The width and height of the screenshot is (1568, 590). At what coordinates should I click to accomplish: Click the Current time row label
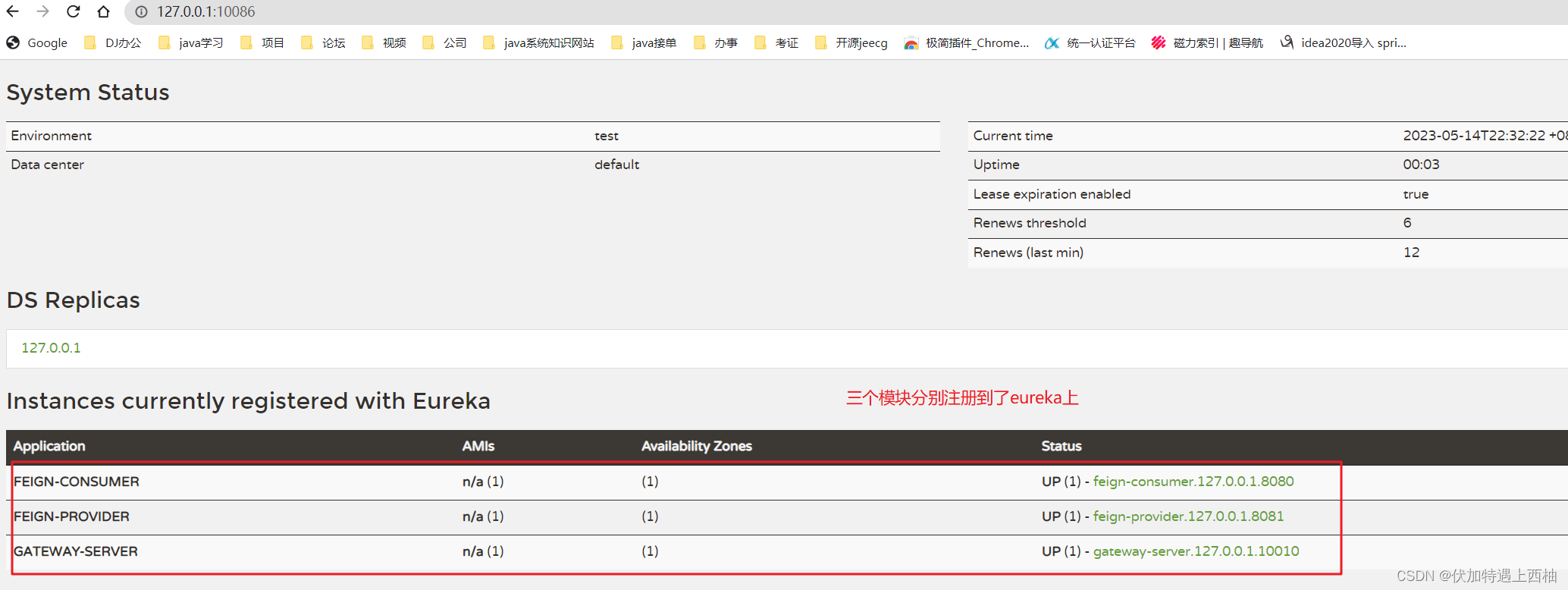pyautogui.click(x=1013, y=136)
